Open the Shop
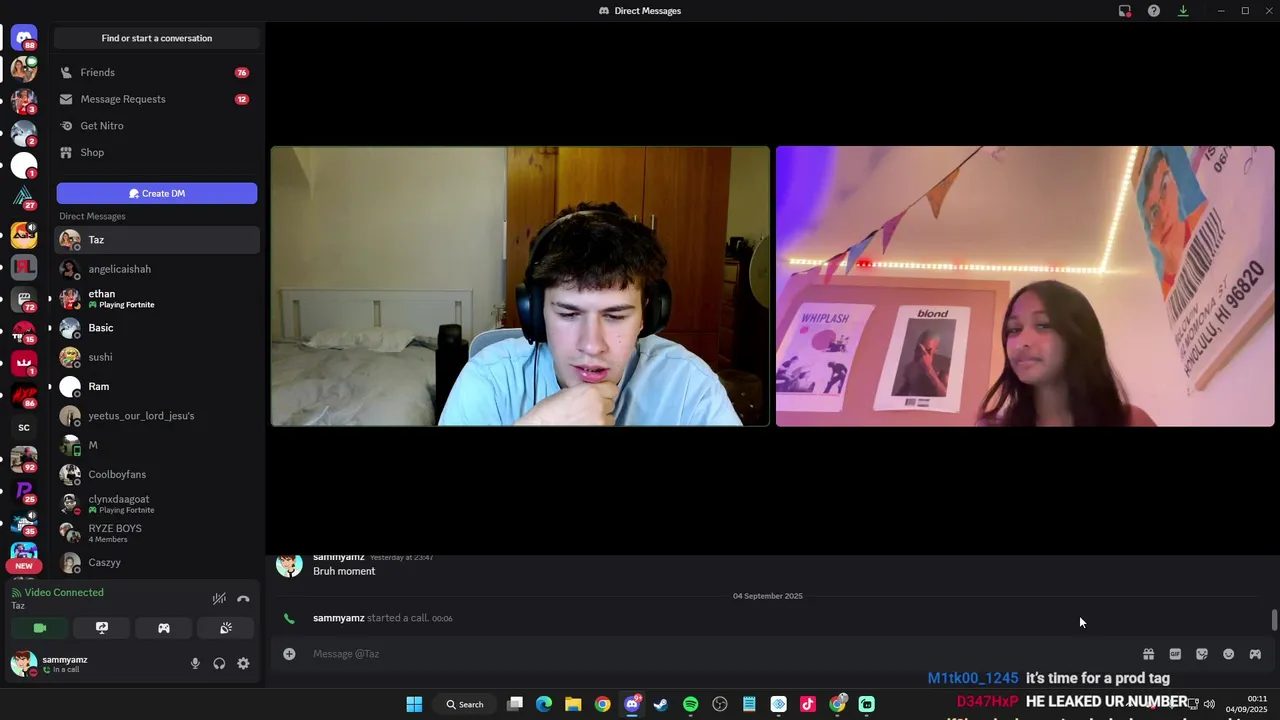 tap(157, 152)
